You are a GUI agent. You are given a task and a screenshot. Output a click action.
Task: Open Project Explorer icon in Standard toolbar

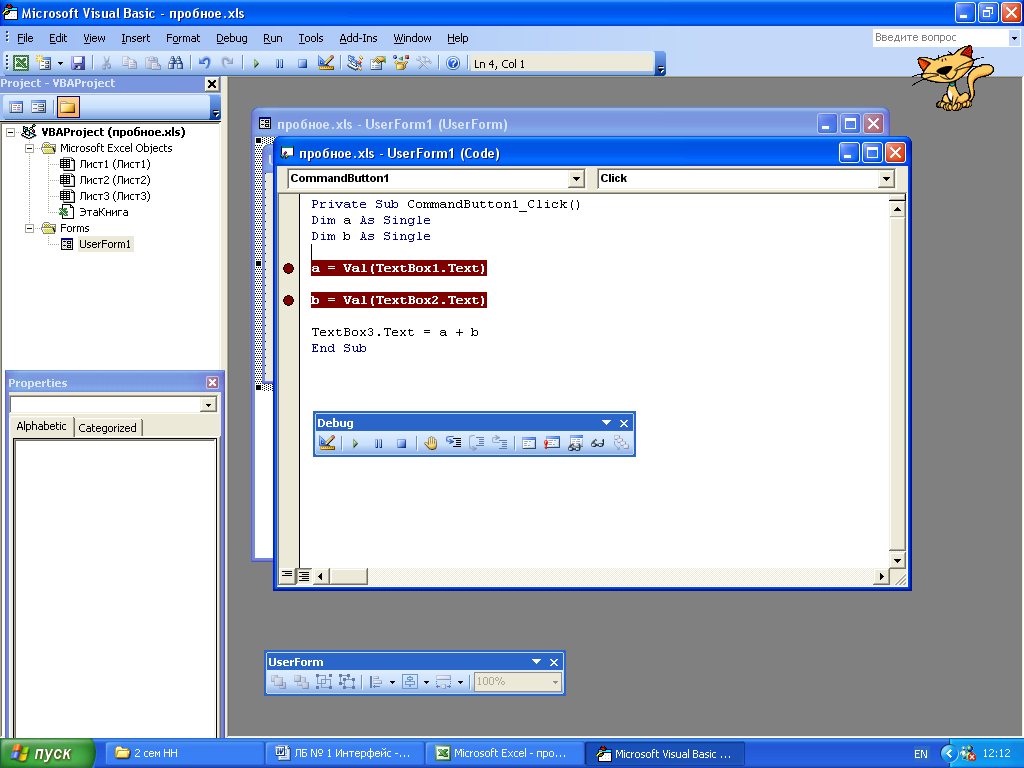[355, 63]
